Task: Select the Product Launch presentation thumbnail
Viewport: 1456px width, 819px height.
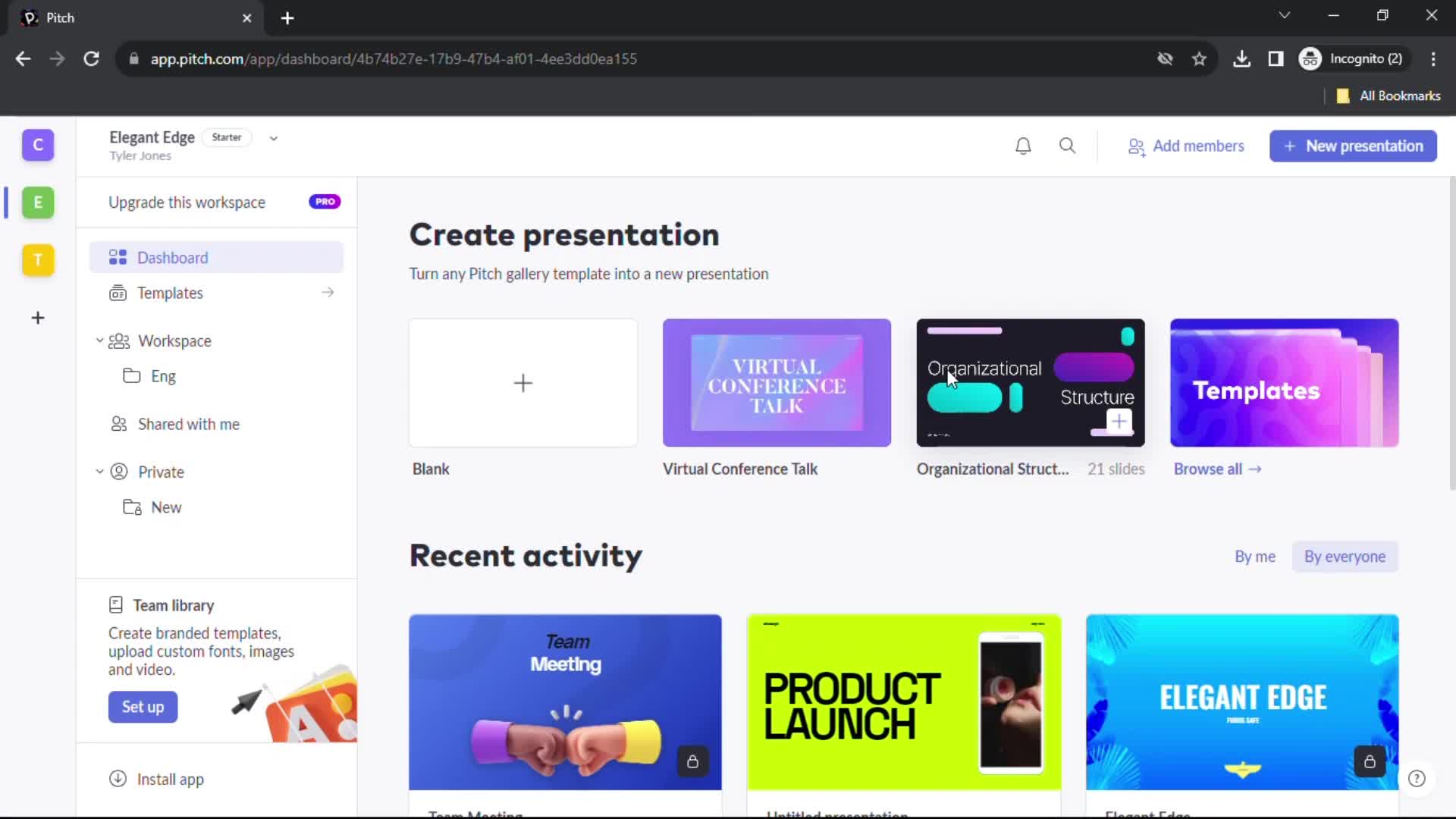Action: [903, 700]
